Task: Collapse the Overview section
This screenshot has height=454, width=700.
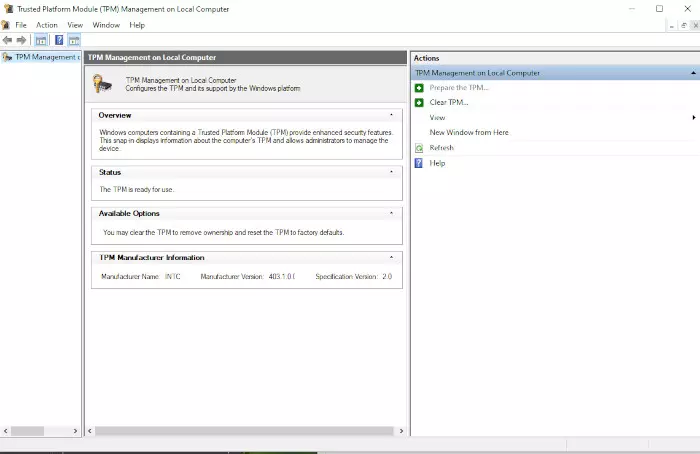Action: (392, 115)
